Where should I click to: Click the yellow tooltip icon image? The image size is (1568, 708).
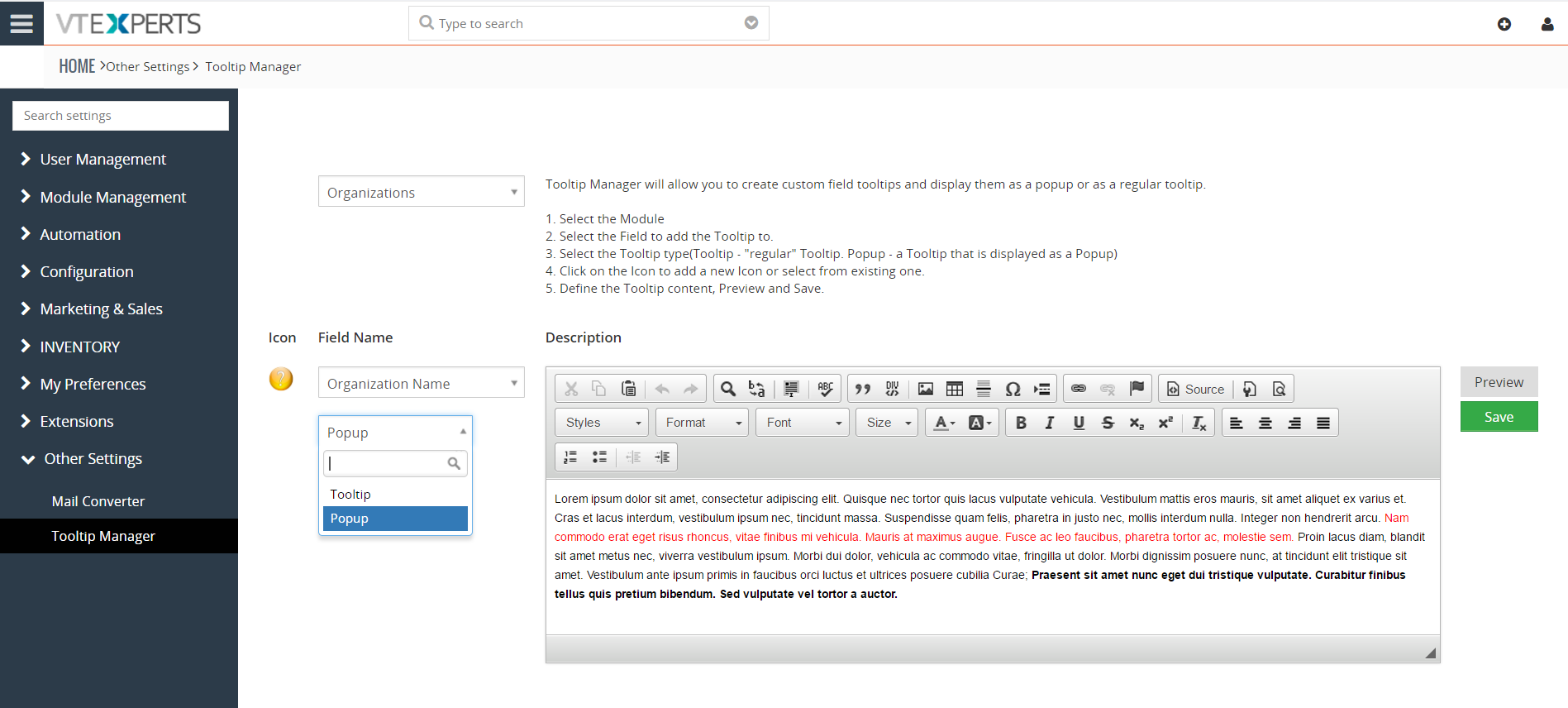click(x=281, y=379)
